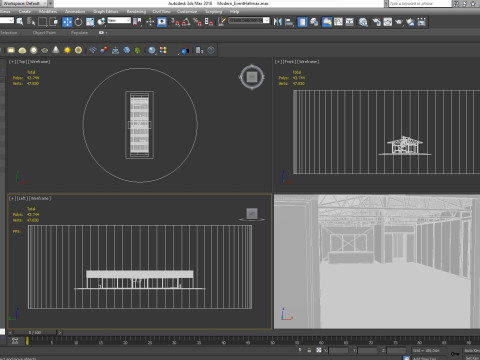
Task: Click the Align tool icon
Action: pyautogui.click(x=289, y=22)
